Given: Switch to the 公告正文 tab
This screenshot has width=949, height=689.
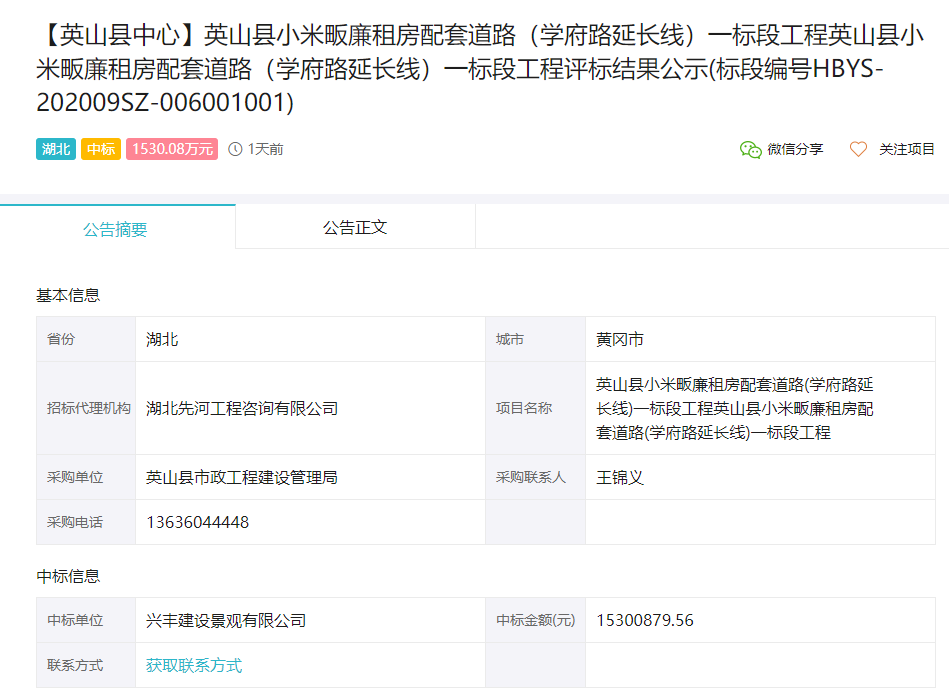Looking at the screenshot, I should pos(355,228).
